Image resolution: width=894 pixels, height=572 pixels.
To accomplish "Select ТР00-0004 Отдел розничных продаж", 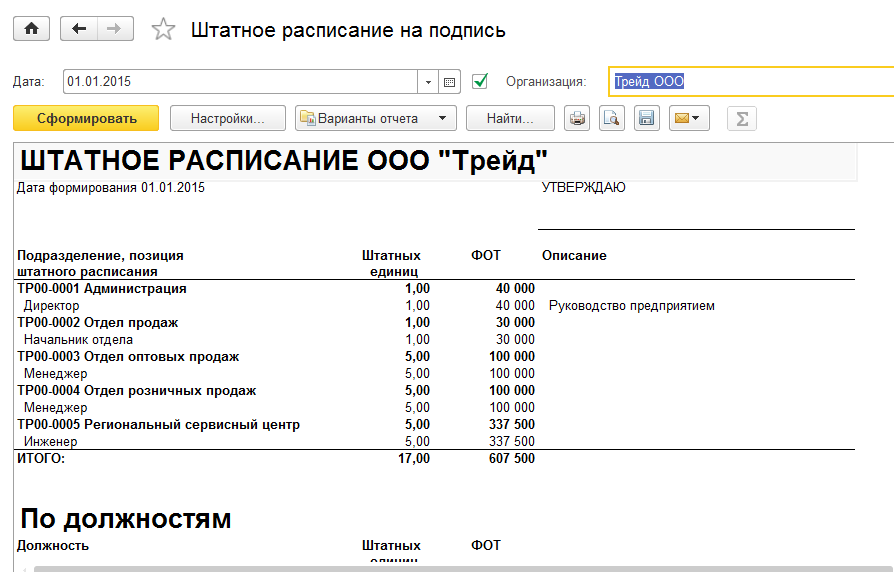I will 136,391.
